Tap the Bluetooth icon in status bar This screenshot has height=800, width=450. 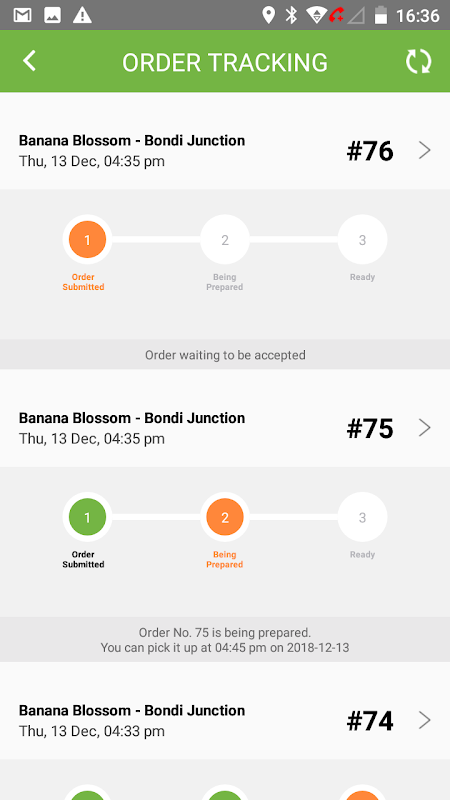[x=291, y=15]
